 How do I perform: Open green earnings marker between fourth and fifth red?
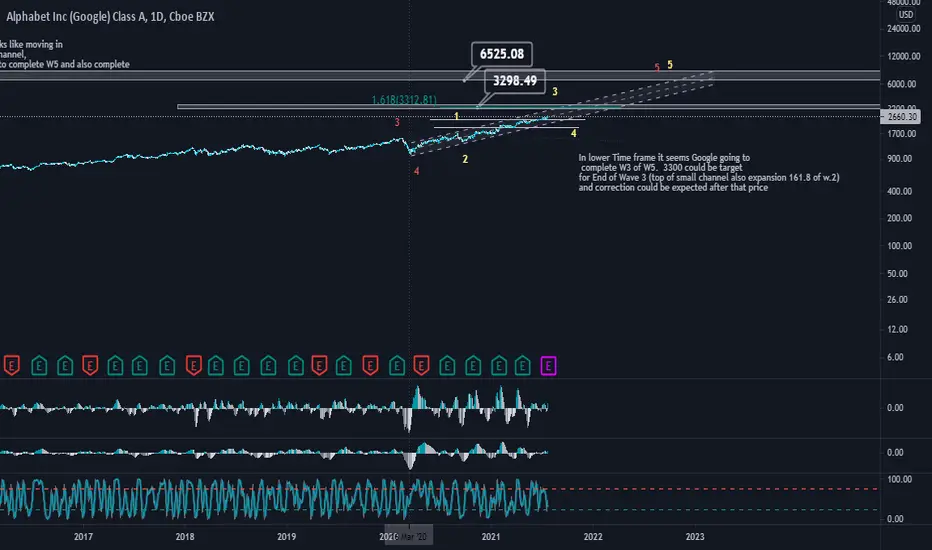click(x=344, y=365)
